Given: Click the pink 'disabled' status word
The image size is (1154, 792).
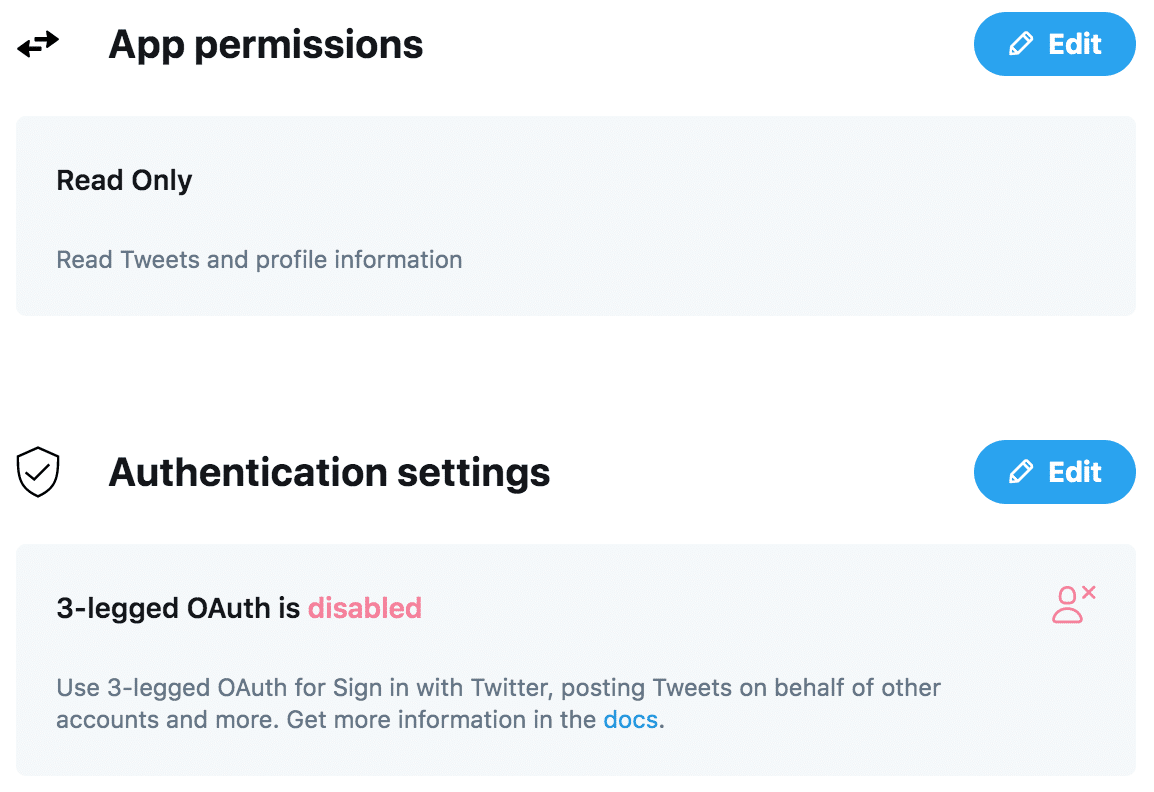Looking at the screenshot, I should coord(364,609).
